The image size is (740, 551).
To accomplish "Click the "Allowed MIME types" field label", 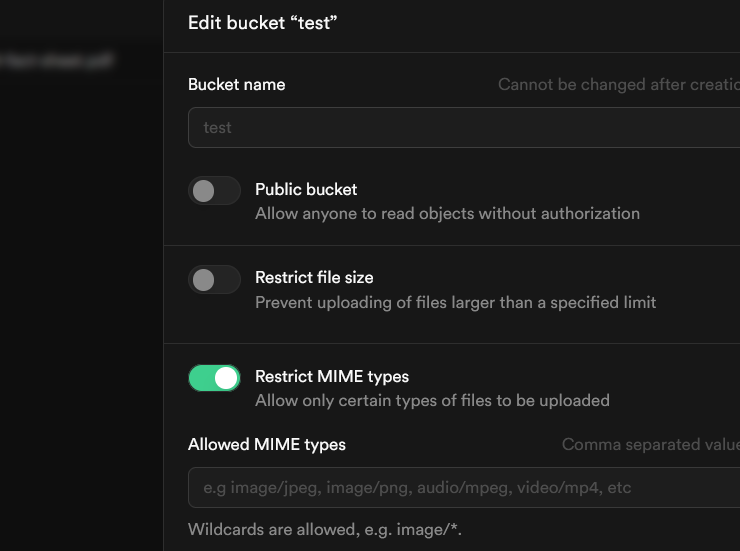I will (267, 444).
